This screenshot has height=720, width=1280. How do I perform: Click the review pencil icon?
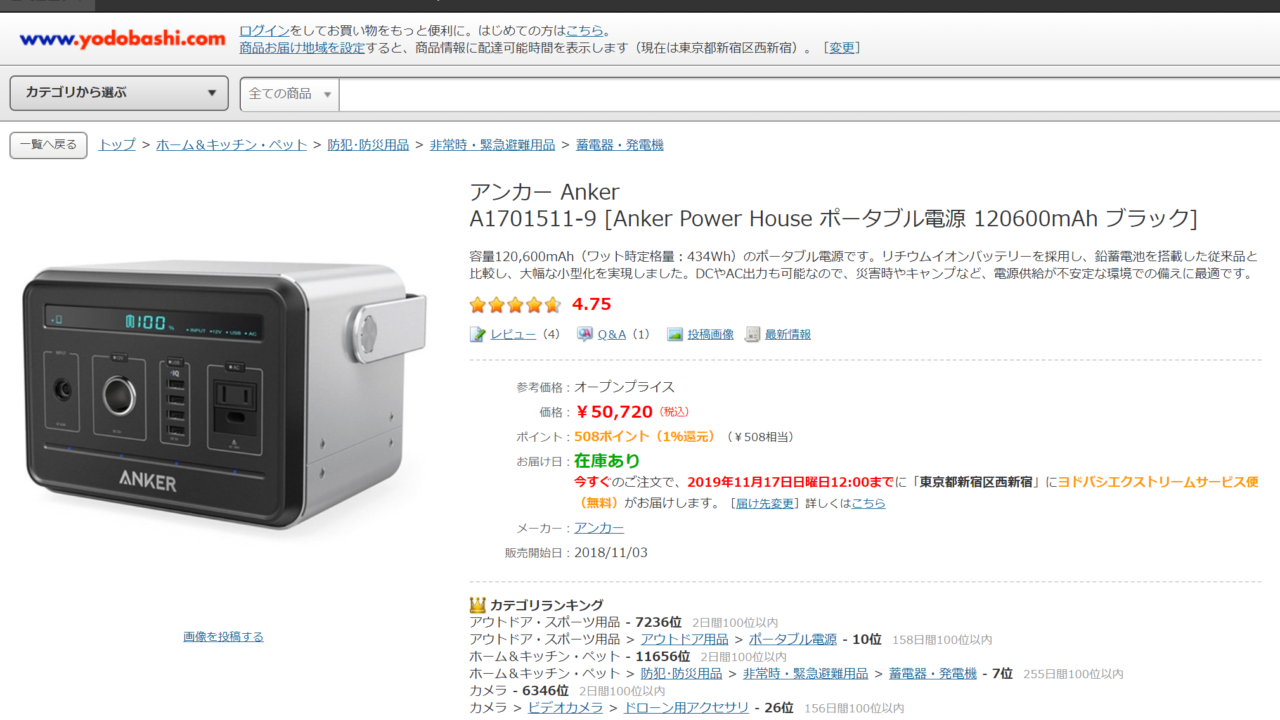pos(478,334)
